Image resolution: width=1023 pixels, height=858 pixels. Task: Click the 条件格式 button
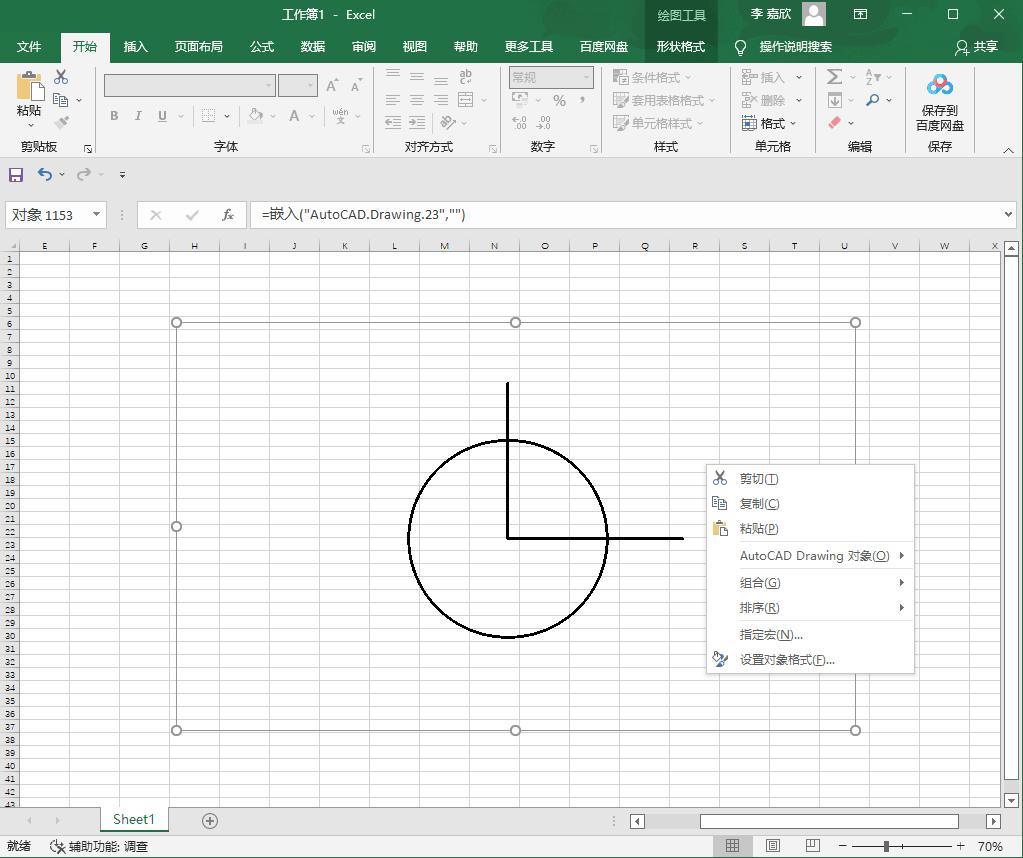(x=656, y=76)
